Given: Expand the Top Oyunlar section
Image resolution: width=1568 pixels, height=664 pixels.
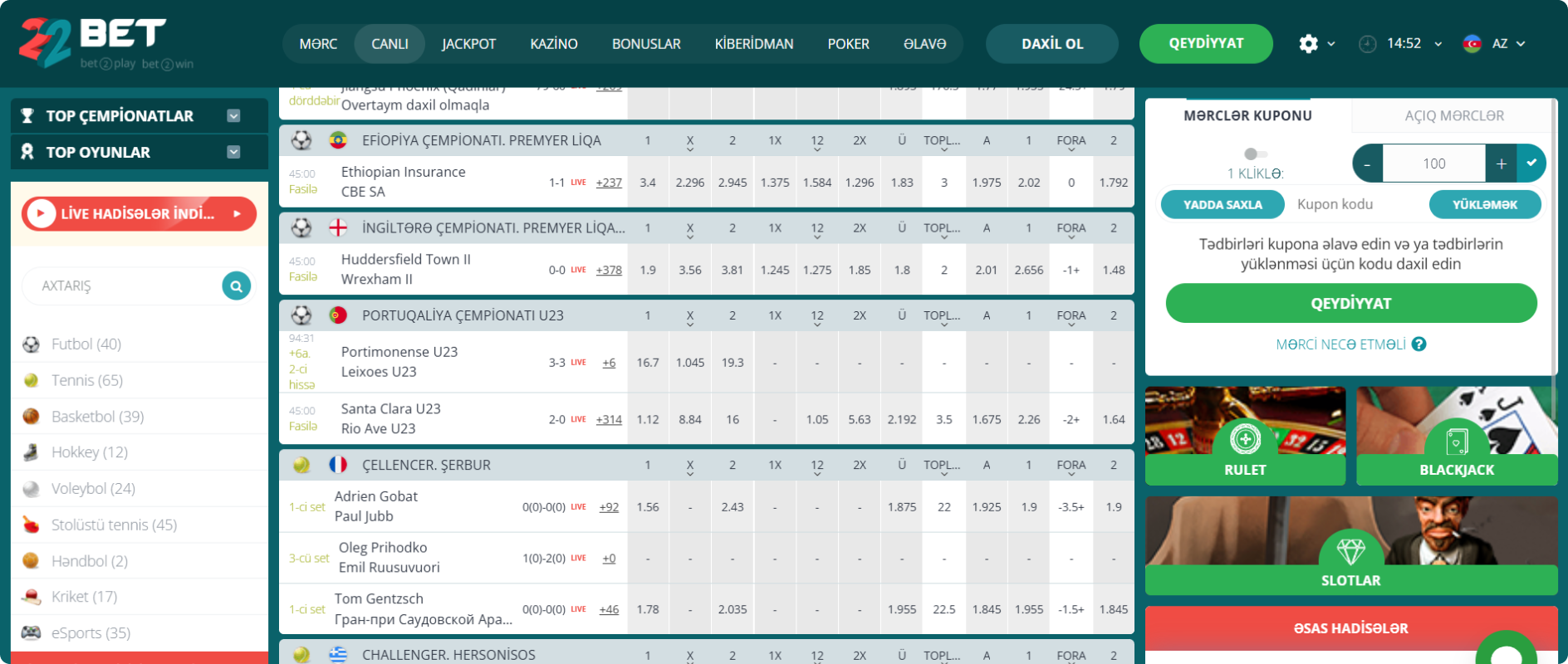Looking at the screenshot, I should tap(233, 152).
